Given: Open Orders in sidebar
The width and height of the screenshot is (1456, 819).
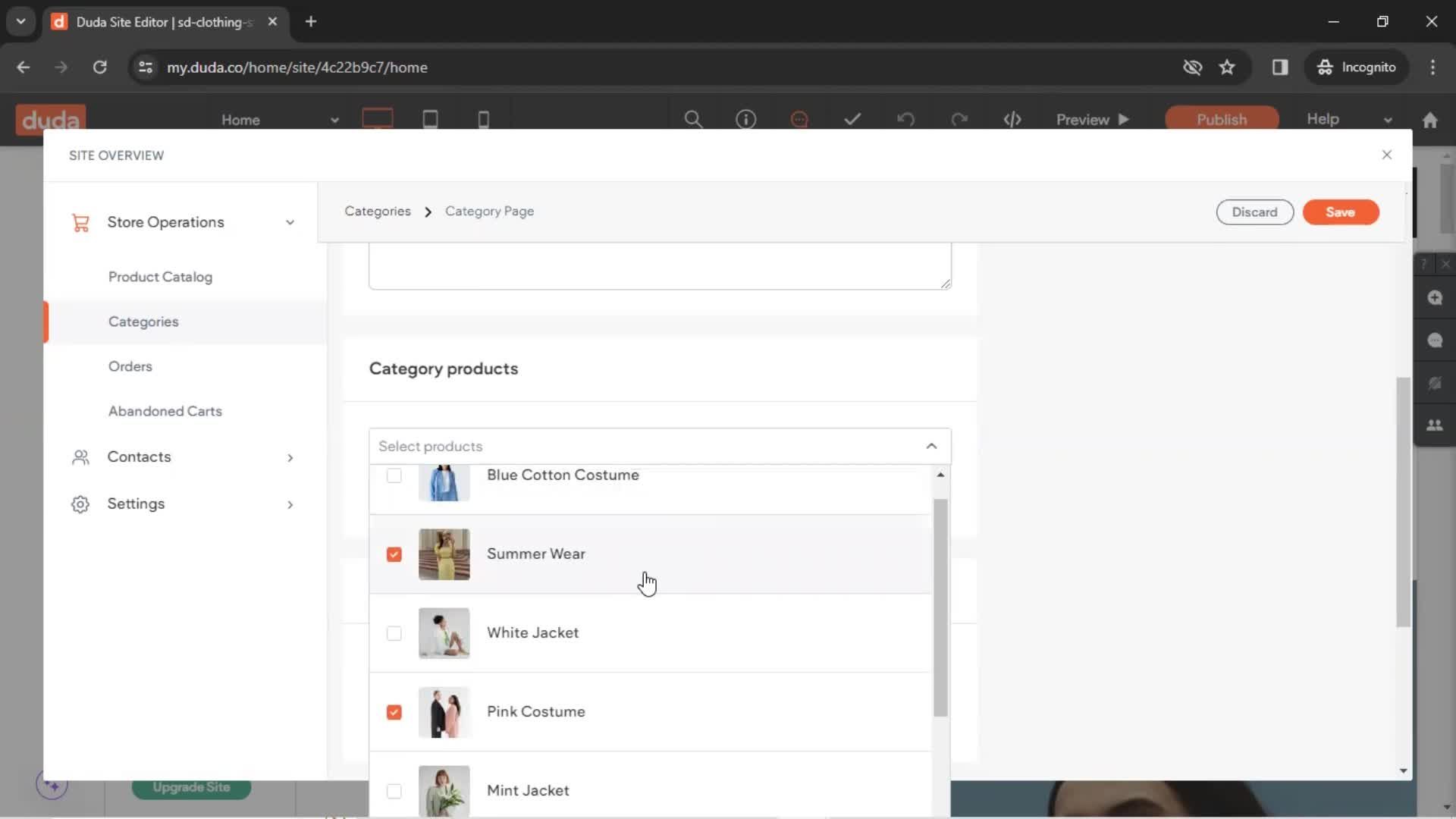Looking at the screenshot, I should point(130,366).
